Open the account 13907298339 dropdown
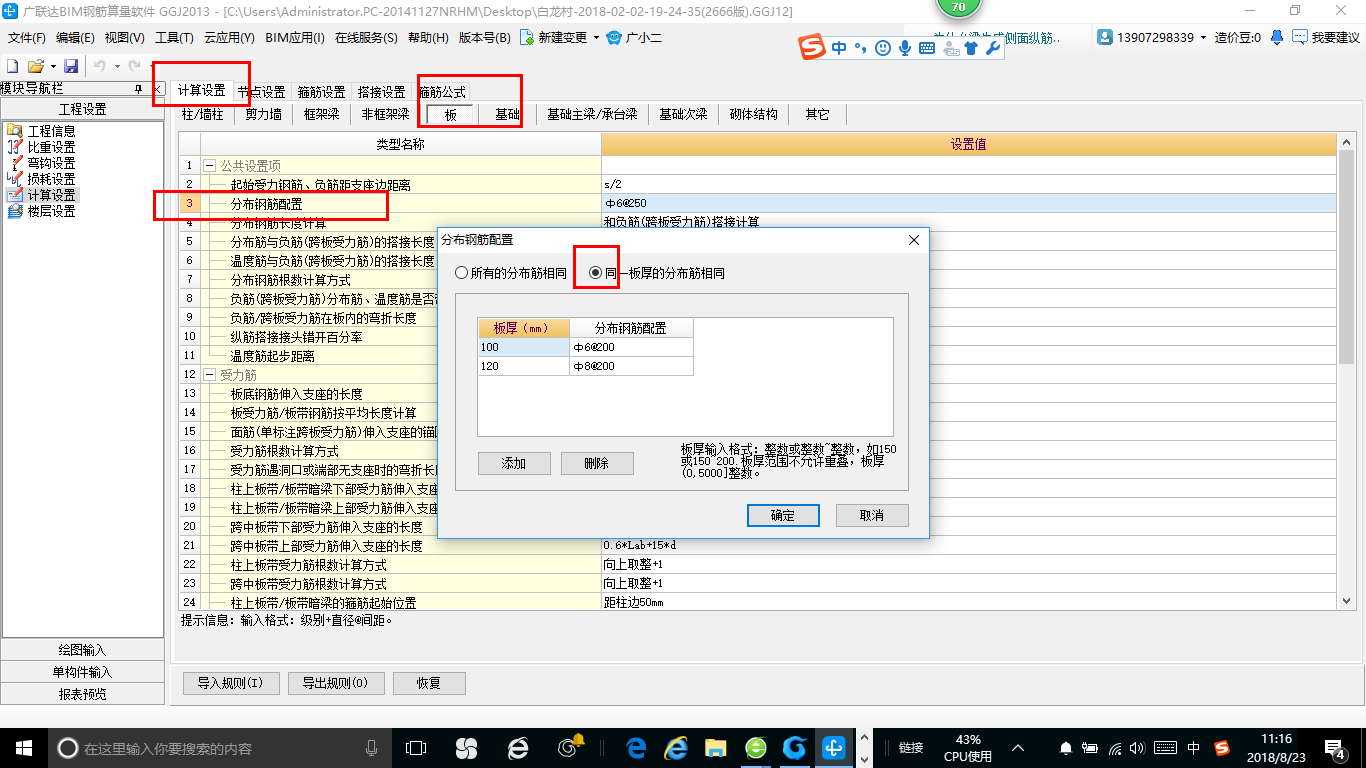 tap(1204, 37)
